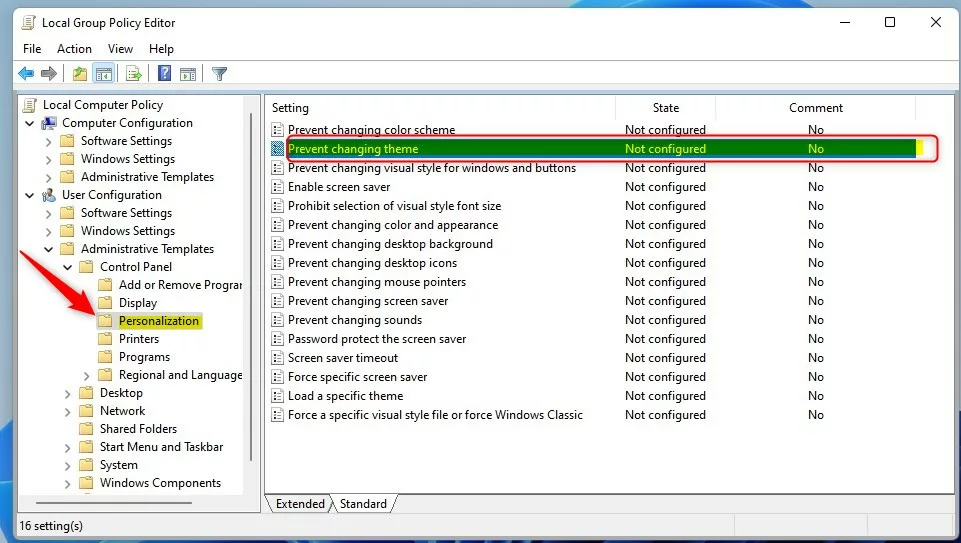
Task: Expand the Start Menu and Taskbar node
Action: pos(67,448)
